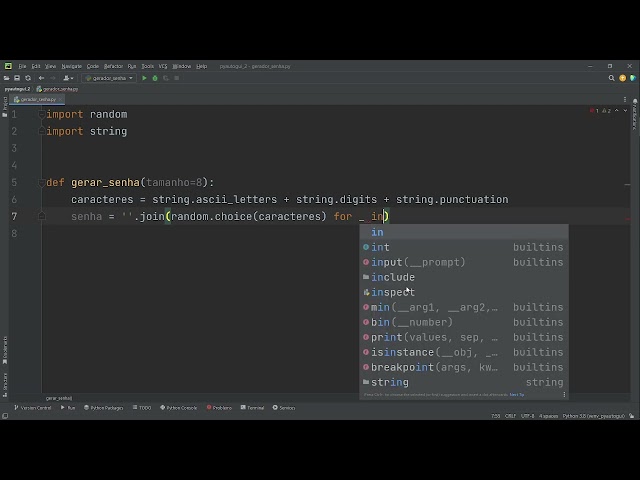Choose 'include' completion suggestion

tap(464, 277)
